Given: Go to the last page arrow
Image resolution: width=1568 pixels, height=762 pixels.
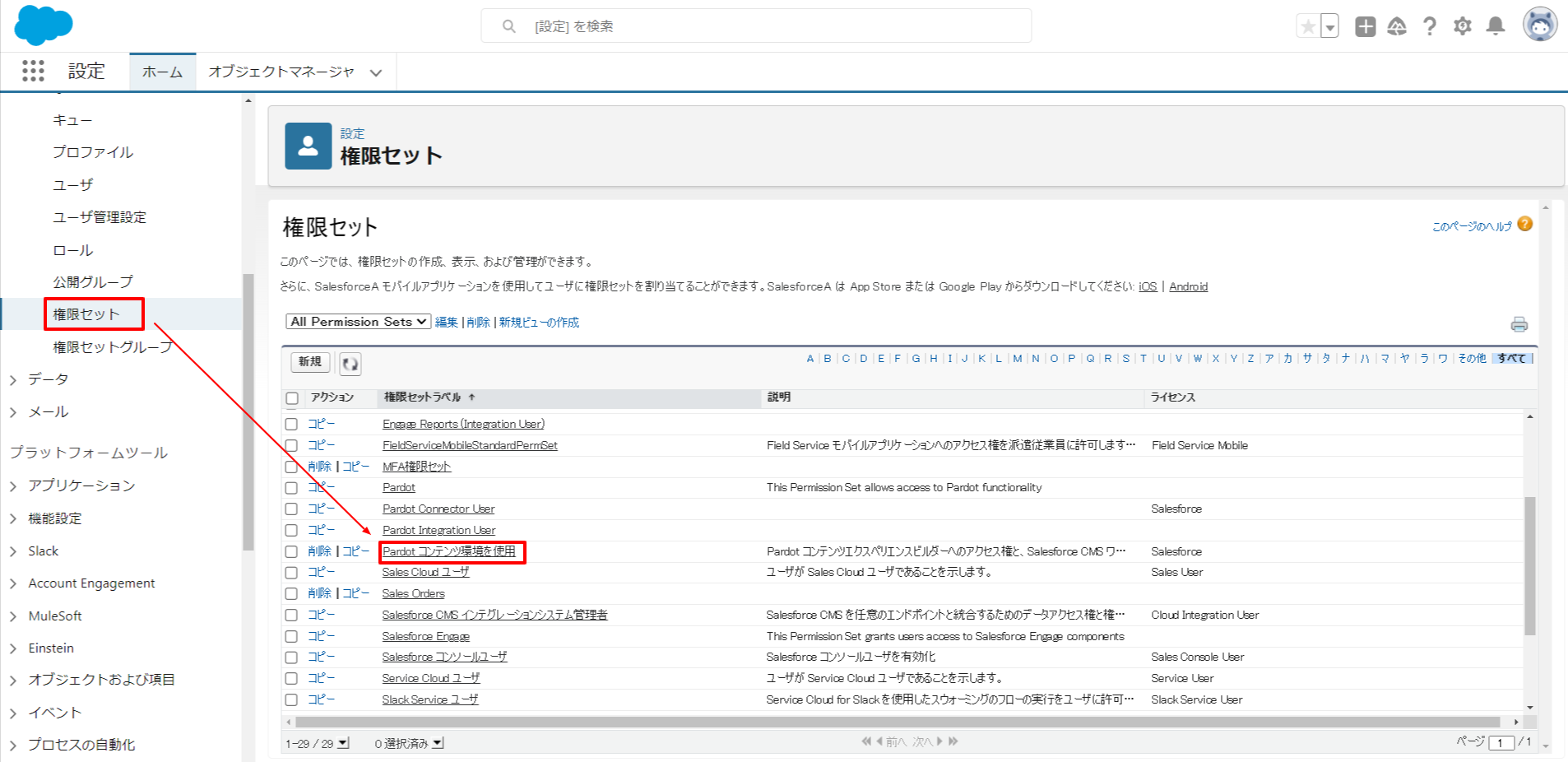Looking at the screenshot, I should coord(953,741).
